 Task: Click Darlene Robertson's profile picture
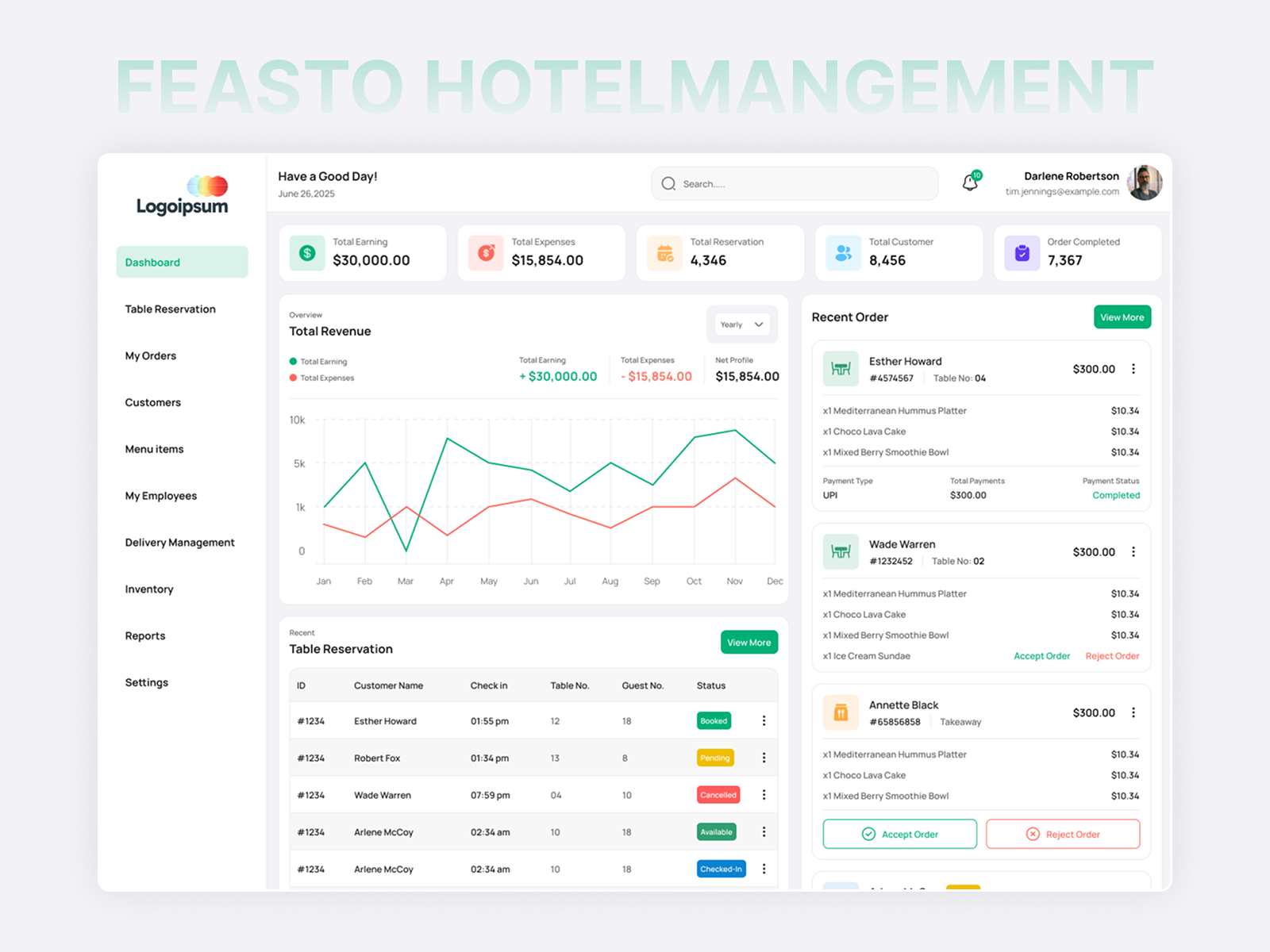pos(1144,182)
